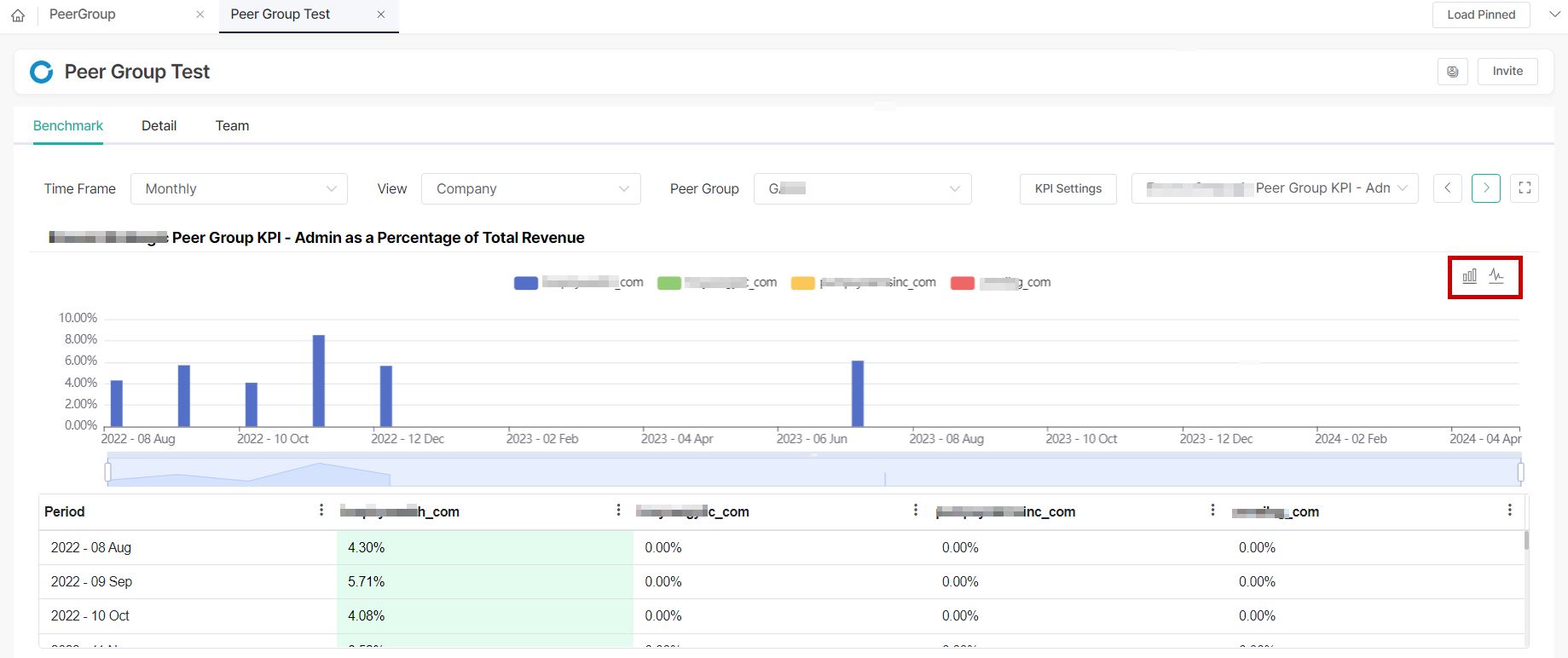Close the Peer Group Test tab
This screenshot has width=1568, height=658.
381,14
